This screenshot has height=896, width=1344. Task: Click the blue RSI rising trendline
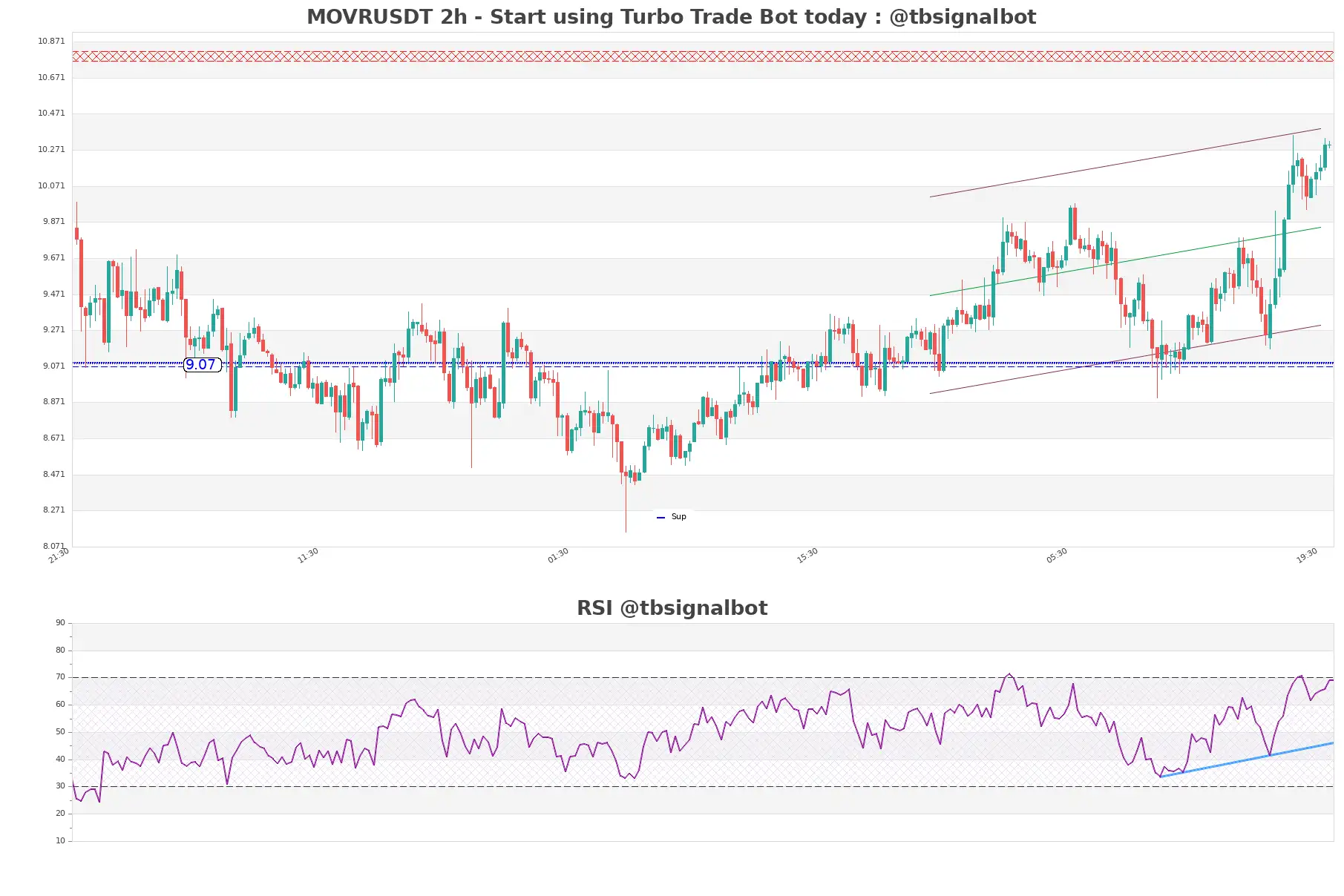(1247, 760)
